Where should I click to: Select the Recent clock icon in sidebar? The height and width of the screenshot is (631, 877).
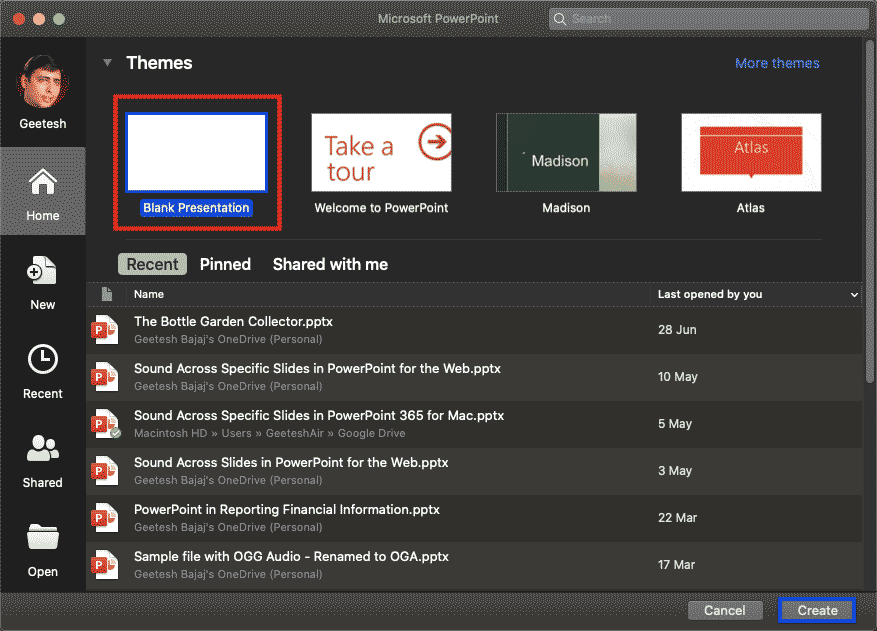tap(42, 360)
